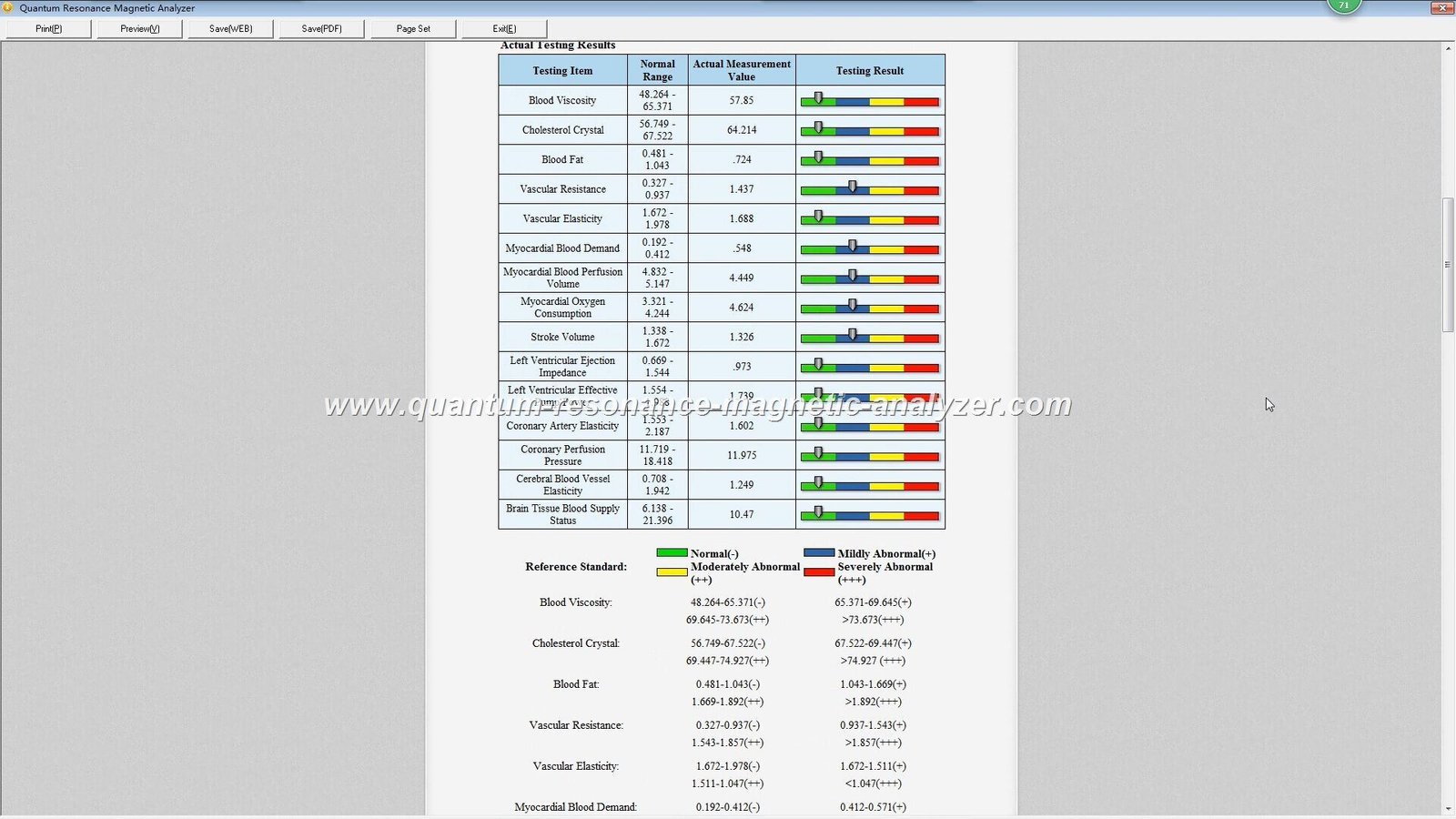Select the Cholesterol Crystal testing item row
This screenshot has height=819, width=1456.
[561, 129]
